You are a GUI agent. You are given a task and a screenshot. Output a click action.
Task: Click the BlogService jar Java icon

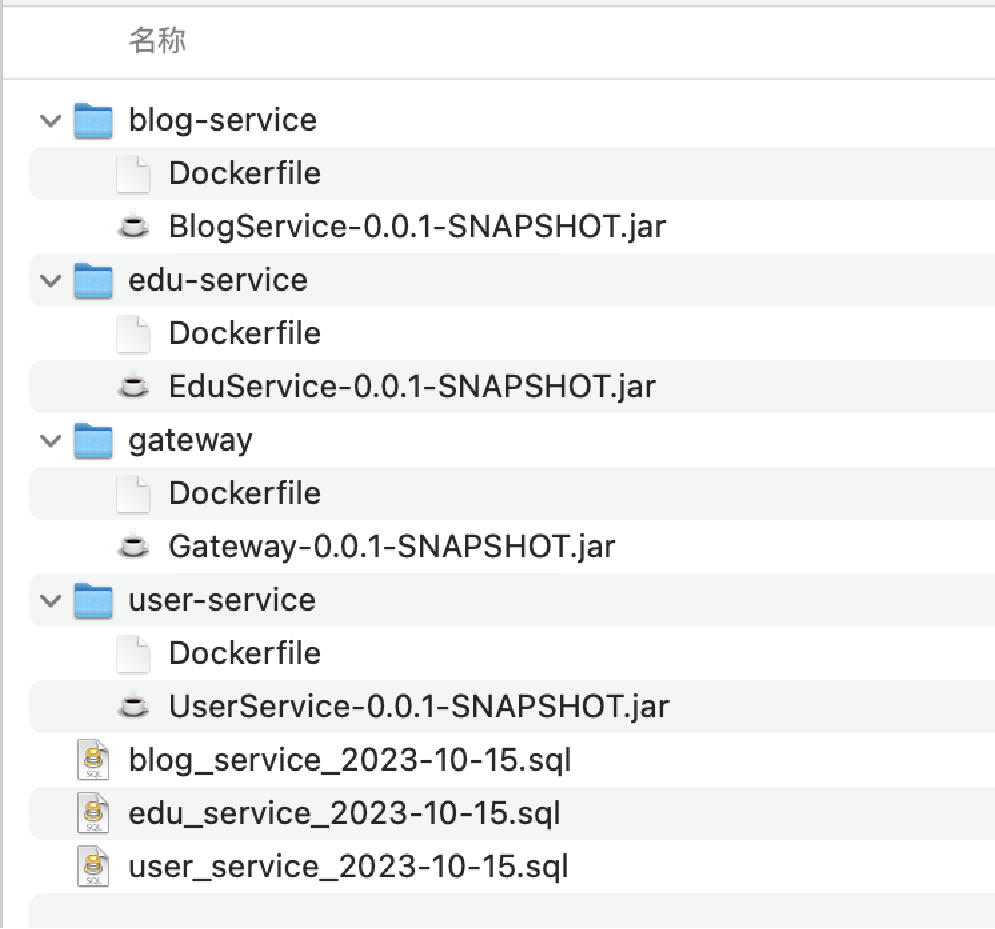click(133, 227)
